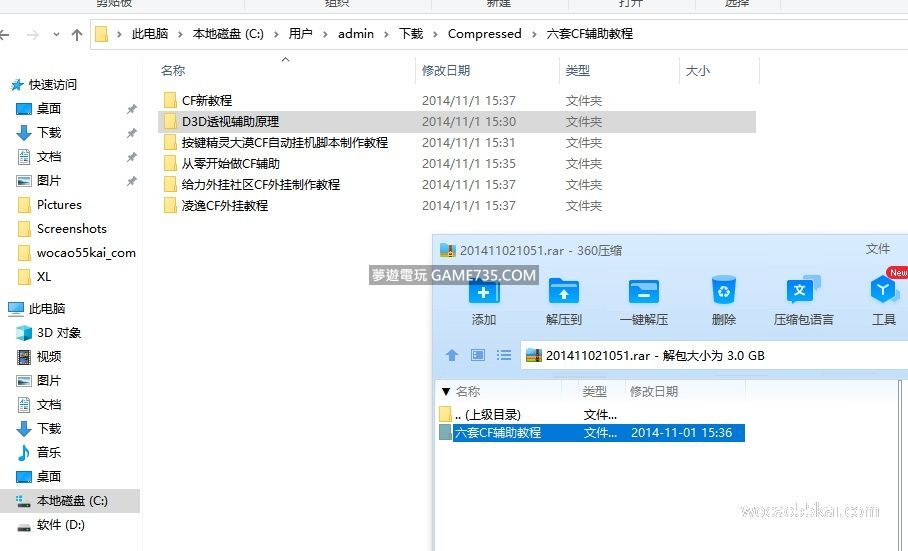
Task: Sort by 修改日期 column in Explorer
Action: 446,71
